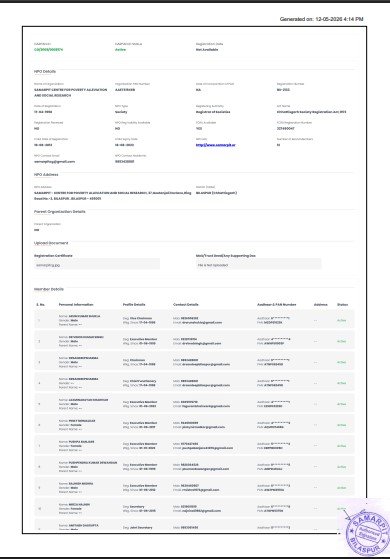Click the Status column header
This screenshot has width=390, height=559.
(342, 305)
